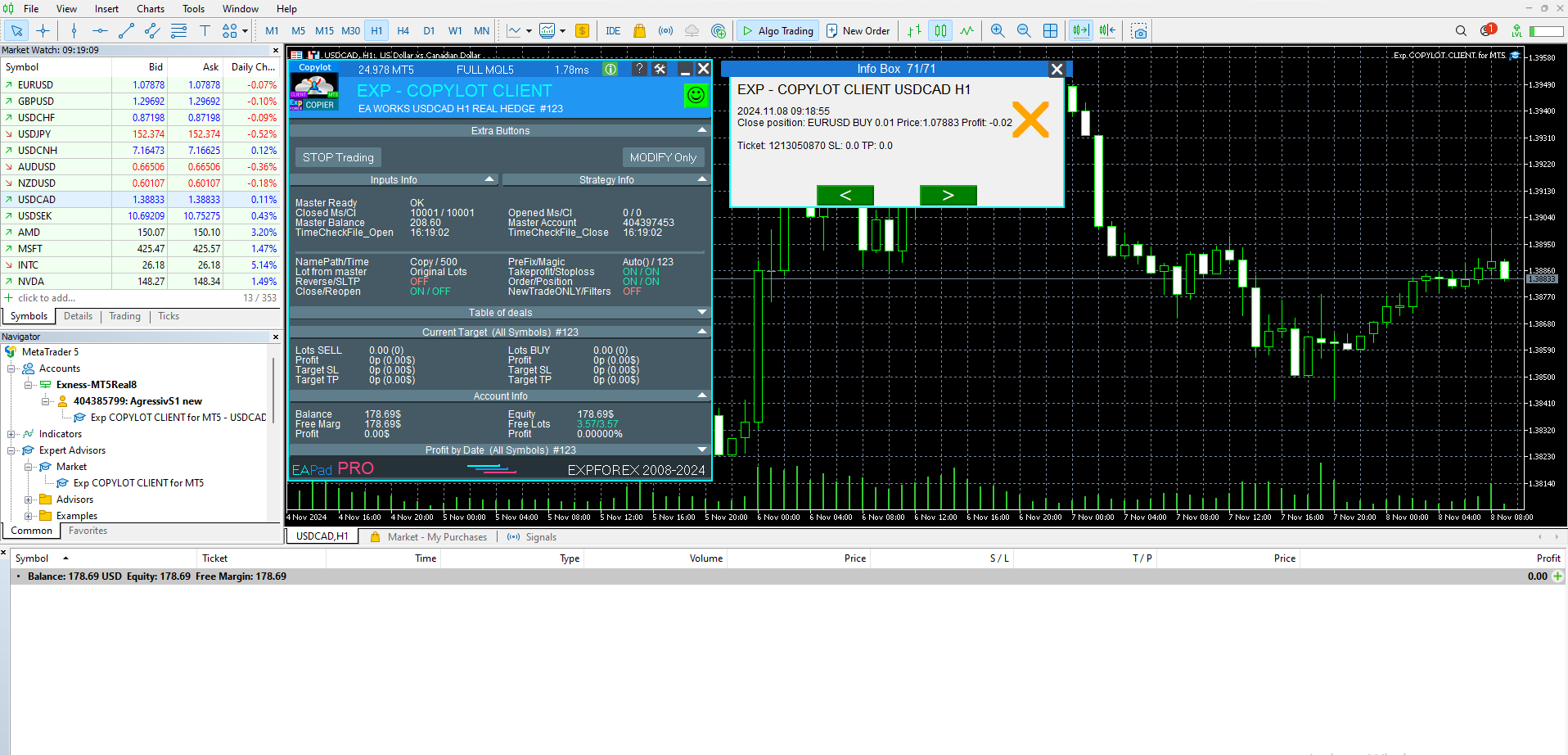1568x755 pixels.
Task: Draw a horizontal line on chart
Action: (100, 31)
